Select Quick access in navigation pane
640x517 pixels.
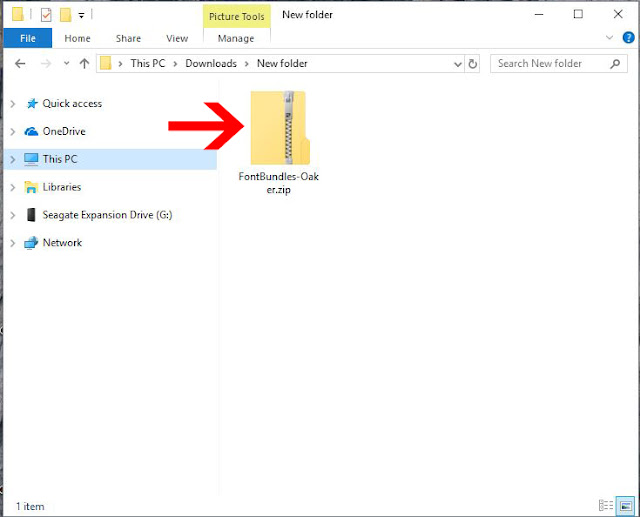coord(72,104)
